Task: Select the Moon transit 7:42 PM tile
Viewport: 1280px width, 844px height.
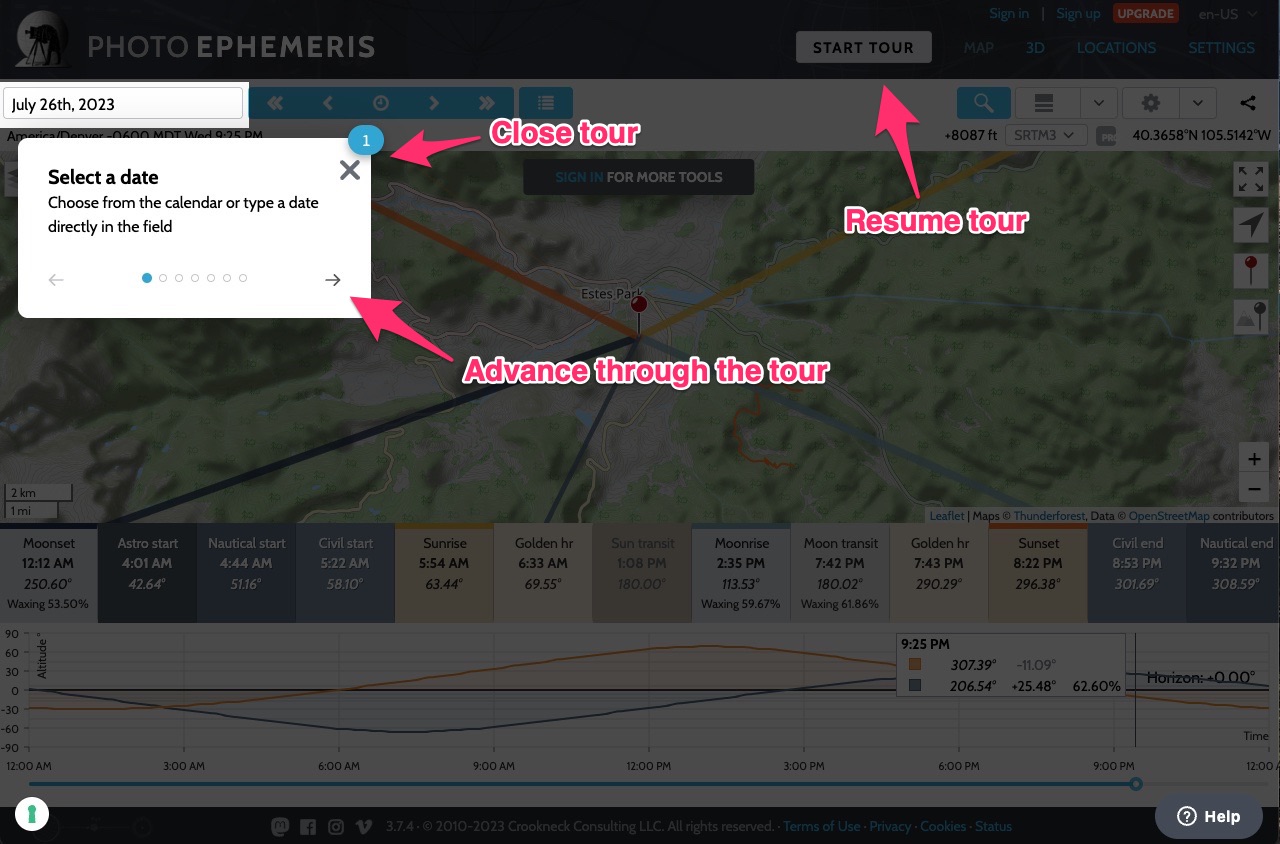Action: click(840, 573)
